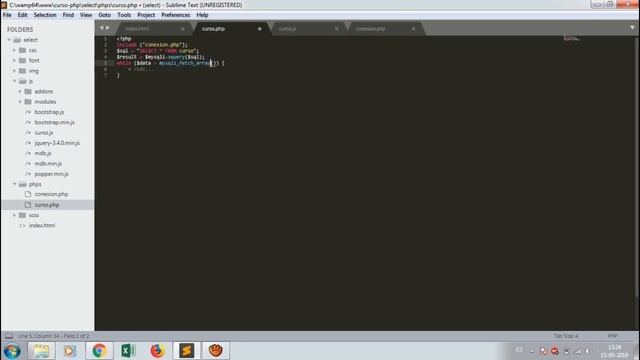Go to the previous tab arrow

(102, 28)
